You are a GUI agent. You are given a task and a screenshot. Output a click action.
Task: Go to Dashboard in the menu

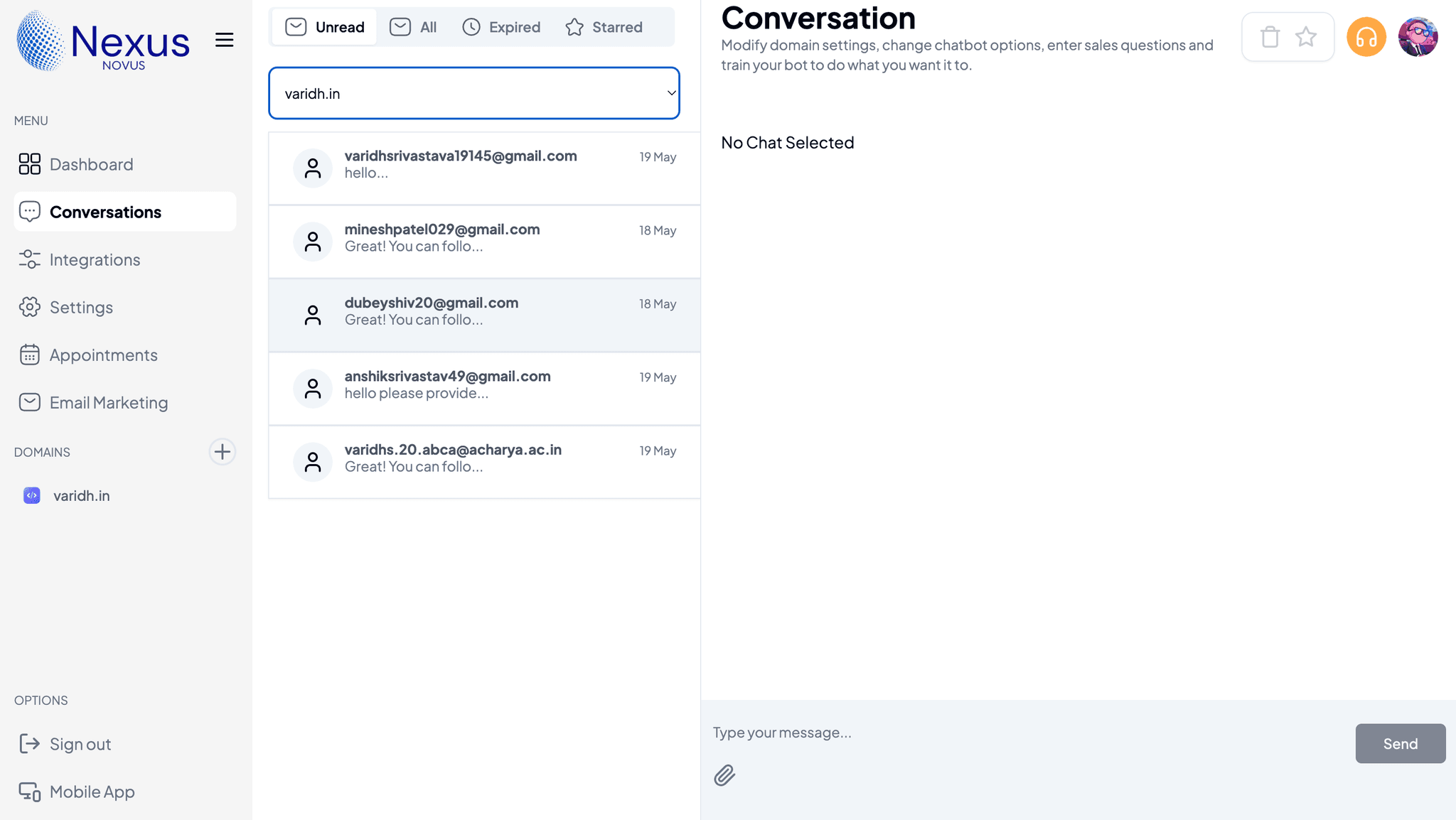click(91, 164)
